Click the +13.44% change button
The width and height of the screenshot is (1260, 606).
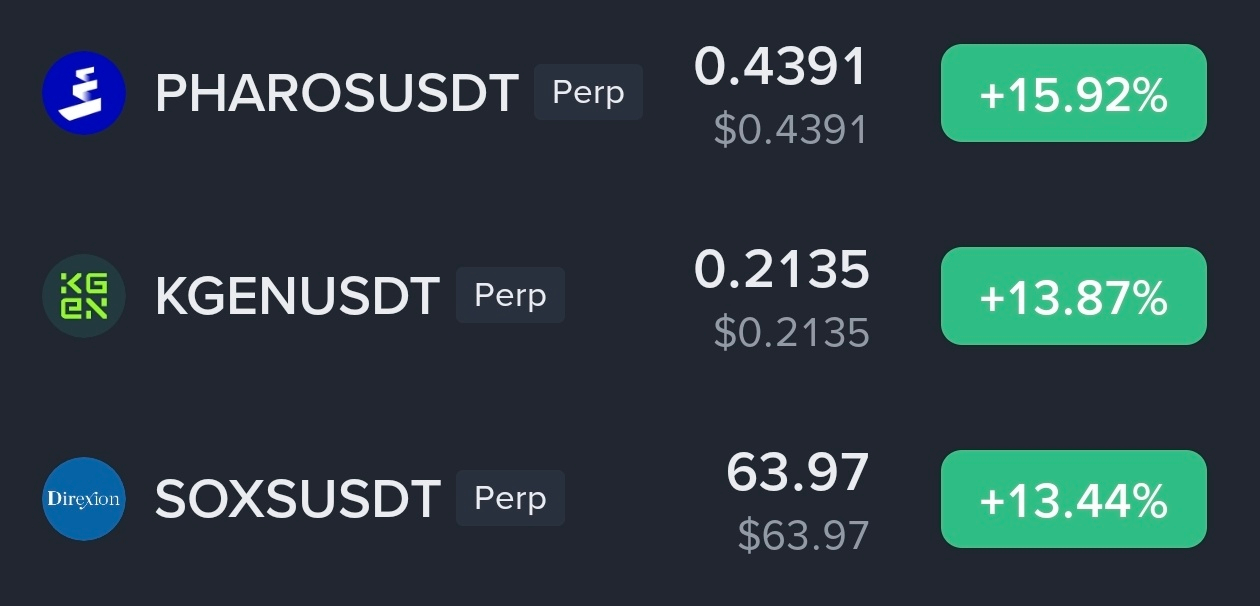click(1074, 499)
